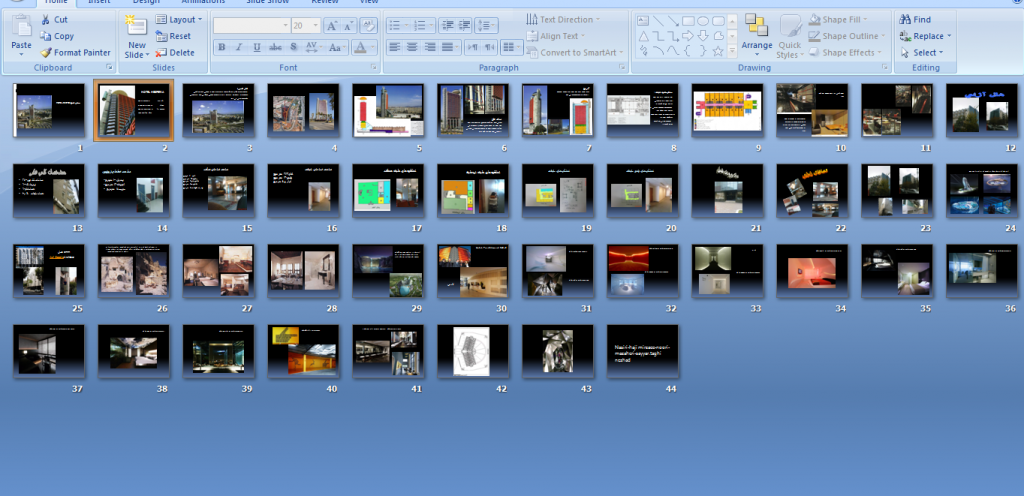Switch to the Home ribbon tab

tap(56, 2)
